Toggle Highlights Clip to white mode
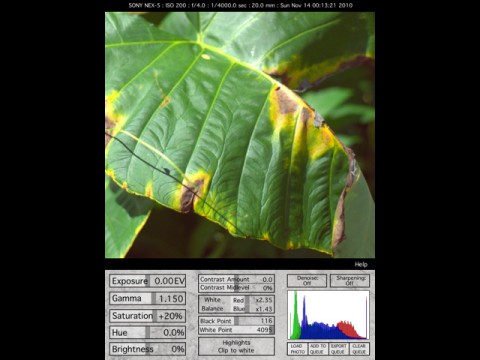This screenshot has width=480, height=360. pyautogui.click(x=236, y=346)
